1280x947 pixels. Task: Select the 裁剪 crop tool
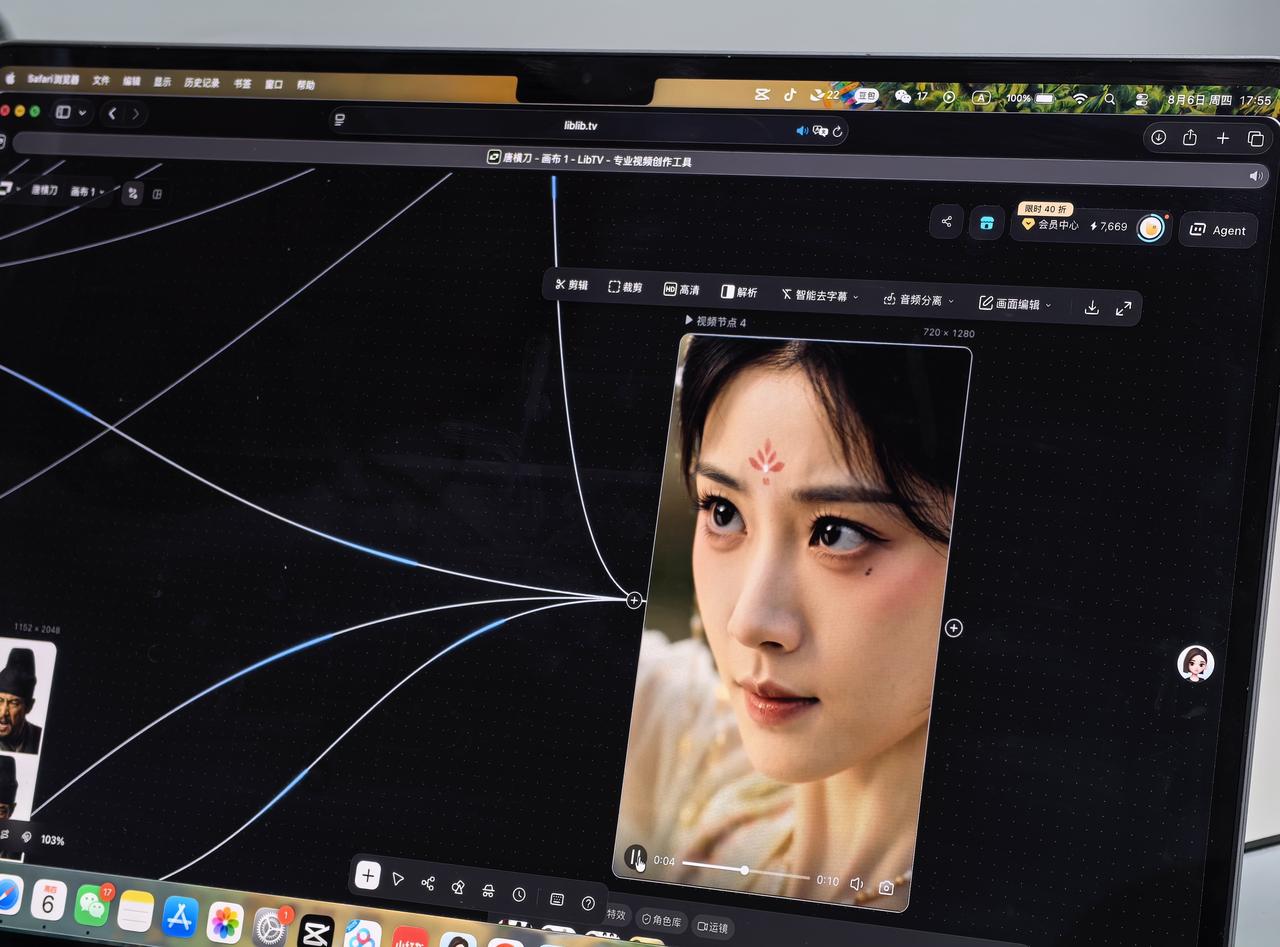click(x=626, y=287)
